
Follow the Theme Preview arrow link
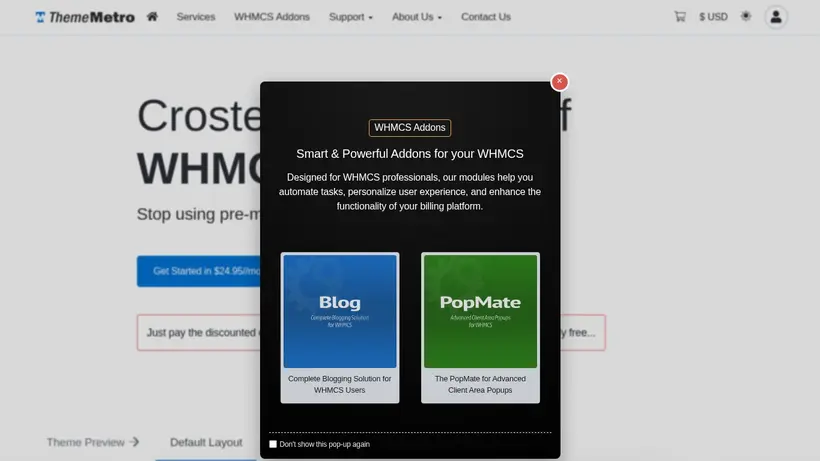[x=93, y=442]
